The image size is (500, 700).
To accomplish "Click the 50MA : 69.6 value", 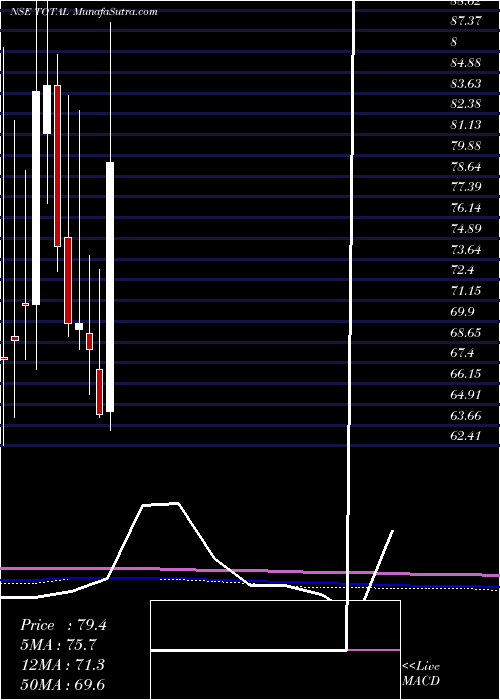I will coord(62,684).
